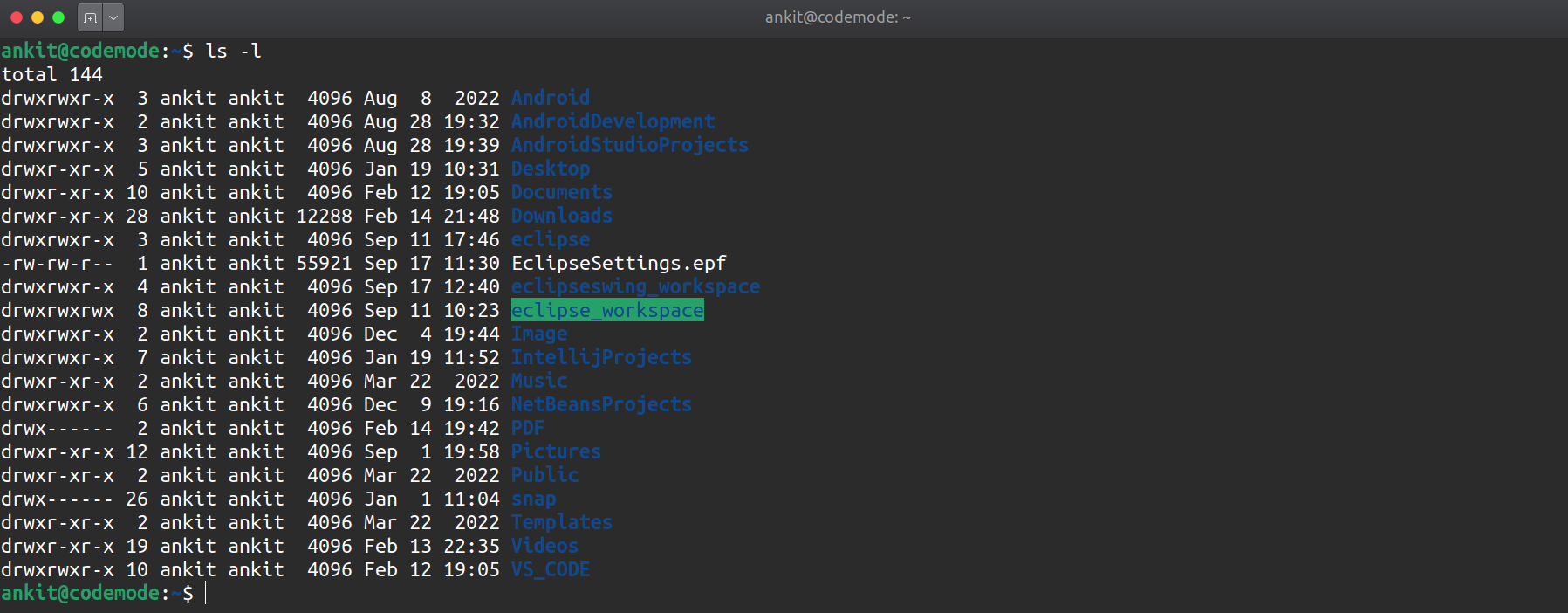The image size is (1568, 613).
Task: Click the Downloads directory name
Action: coord(561,217)
